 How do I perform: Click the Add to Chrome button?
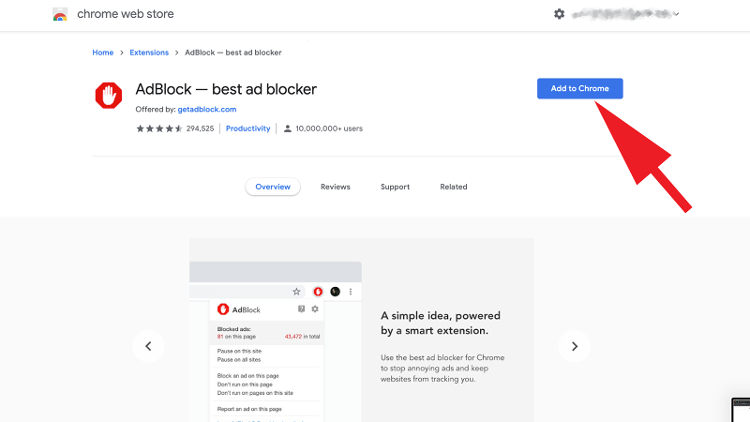580,89
